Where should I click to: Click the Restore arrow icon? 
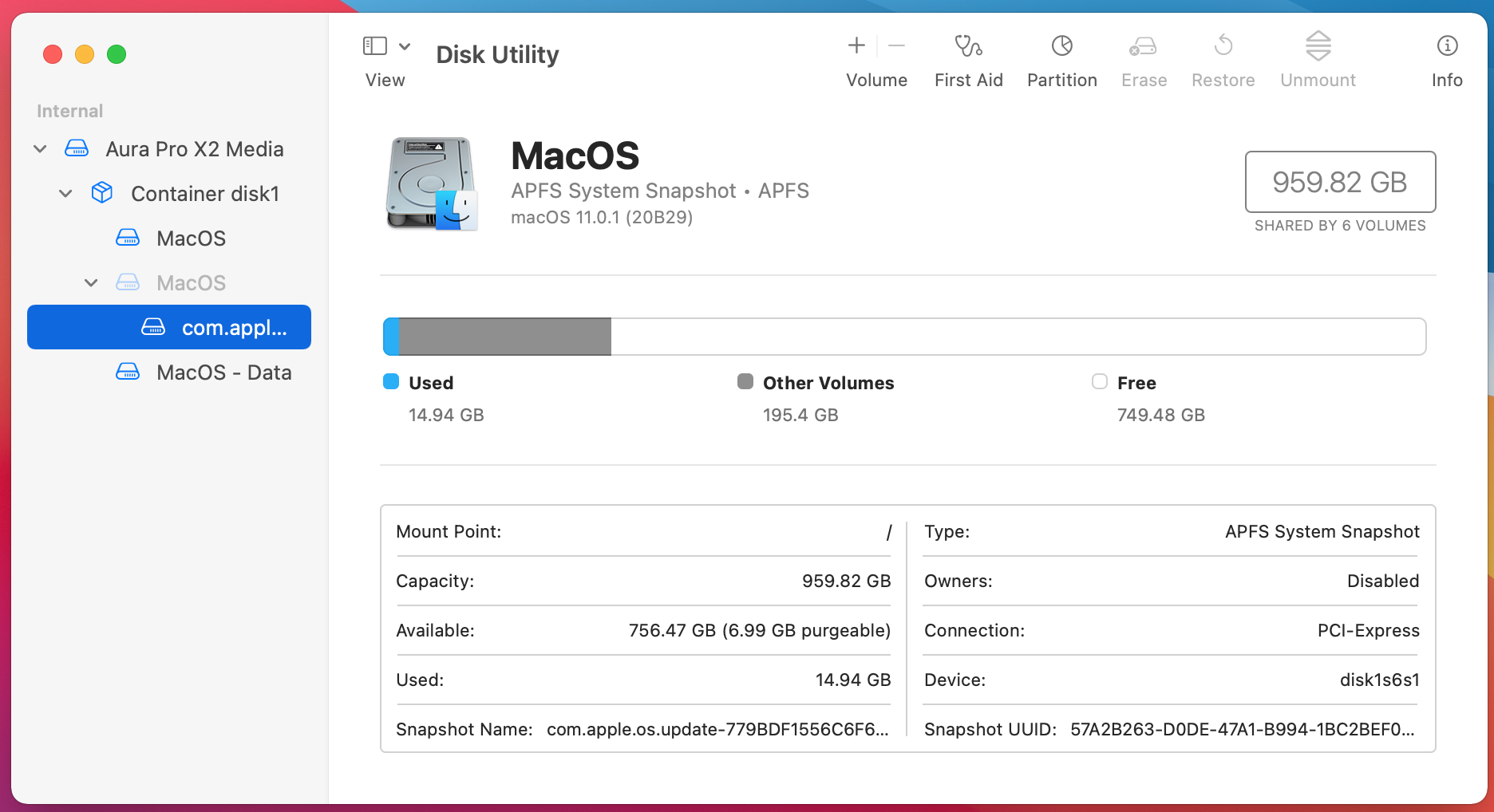1223,45
